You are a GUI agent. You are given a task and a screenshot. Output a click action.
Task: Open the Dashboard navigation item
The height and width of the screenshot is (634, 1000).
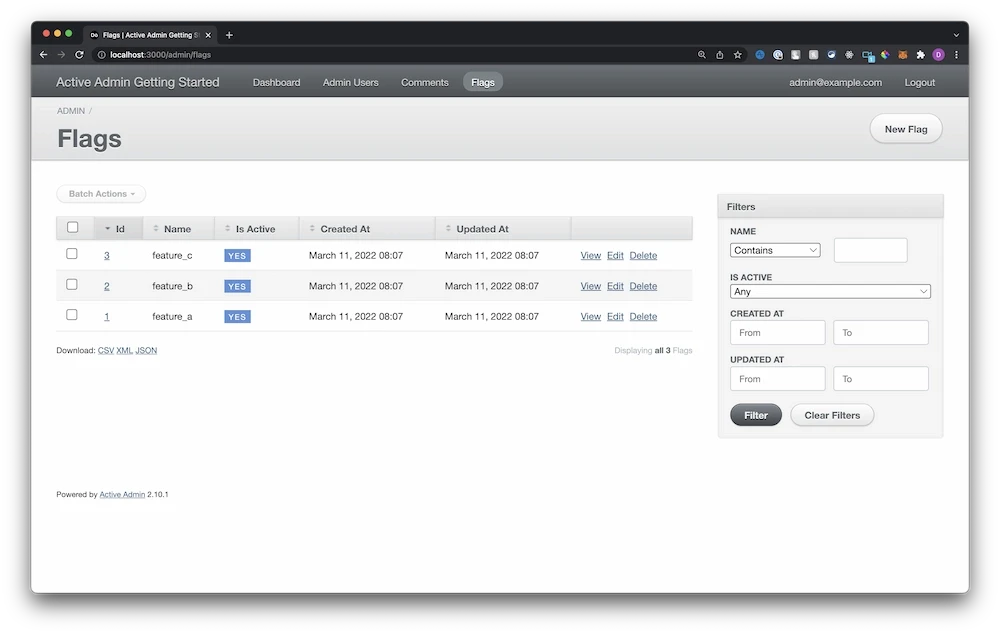click(276, 82)
